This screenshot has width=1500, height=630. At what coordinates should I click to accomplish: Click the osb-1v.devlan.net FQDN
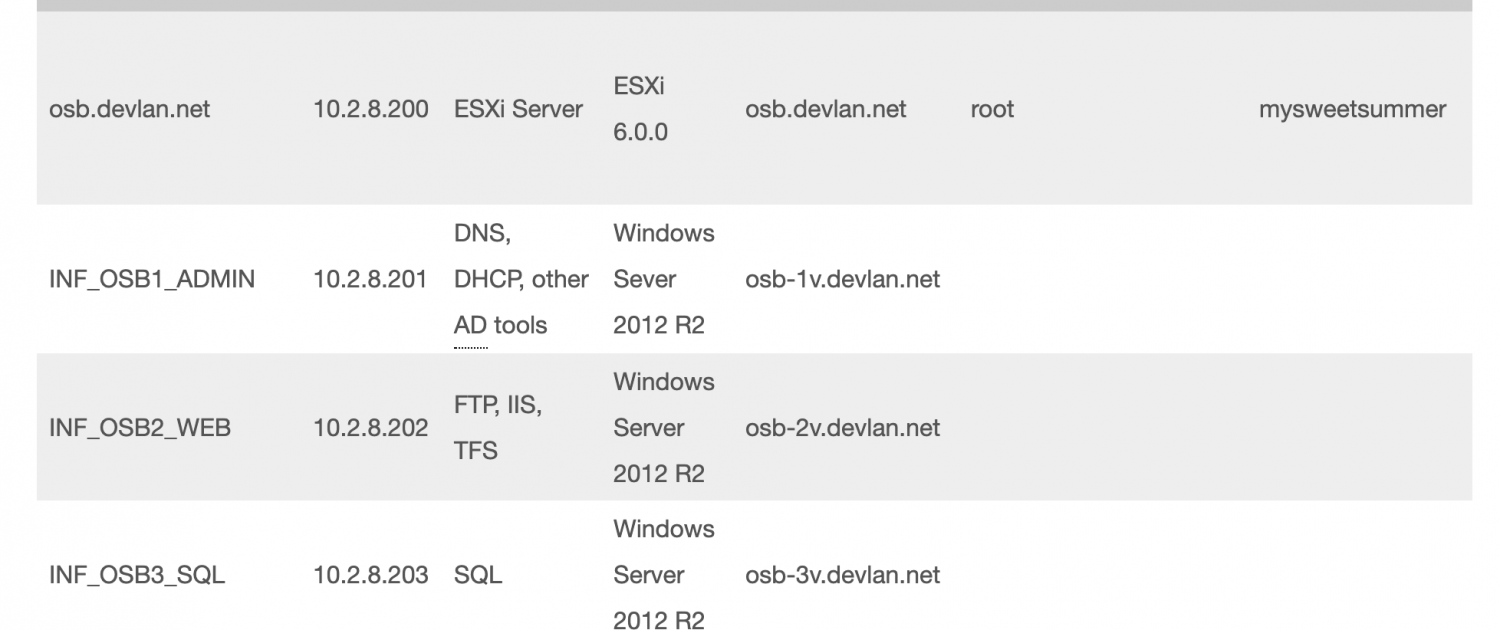(842, 279)
